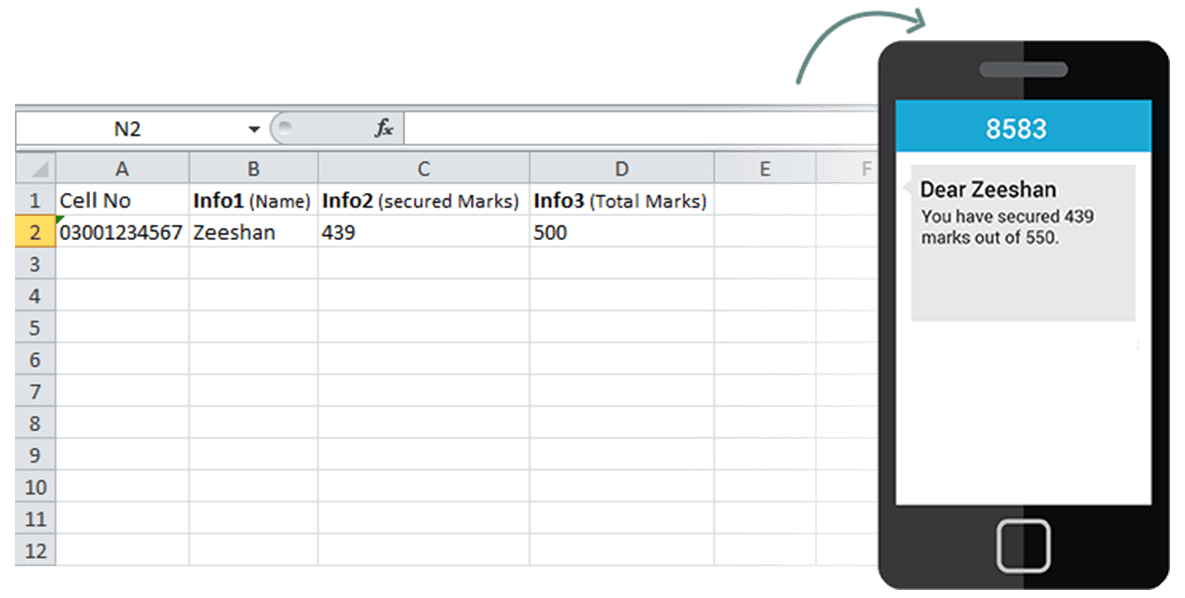Click the Select All corner triangle
Screen dimensions: 1185x598
tap(36, 169)
